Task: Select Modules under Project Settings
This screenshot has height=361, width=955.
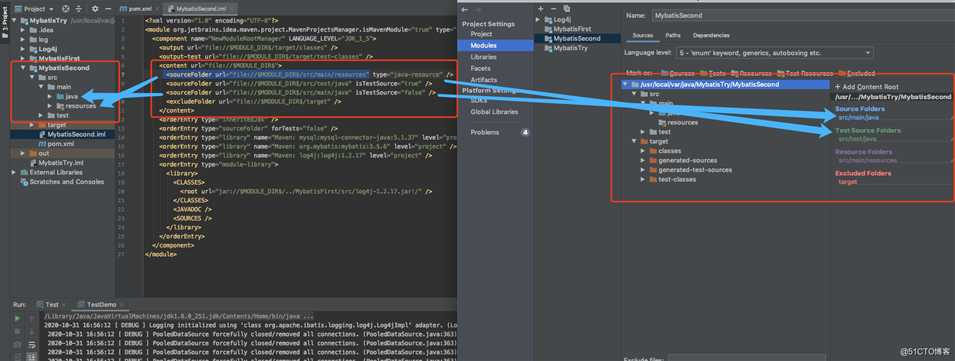Action: tap(483, 45)
